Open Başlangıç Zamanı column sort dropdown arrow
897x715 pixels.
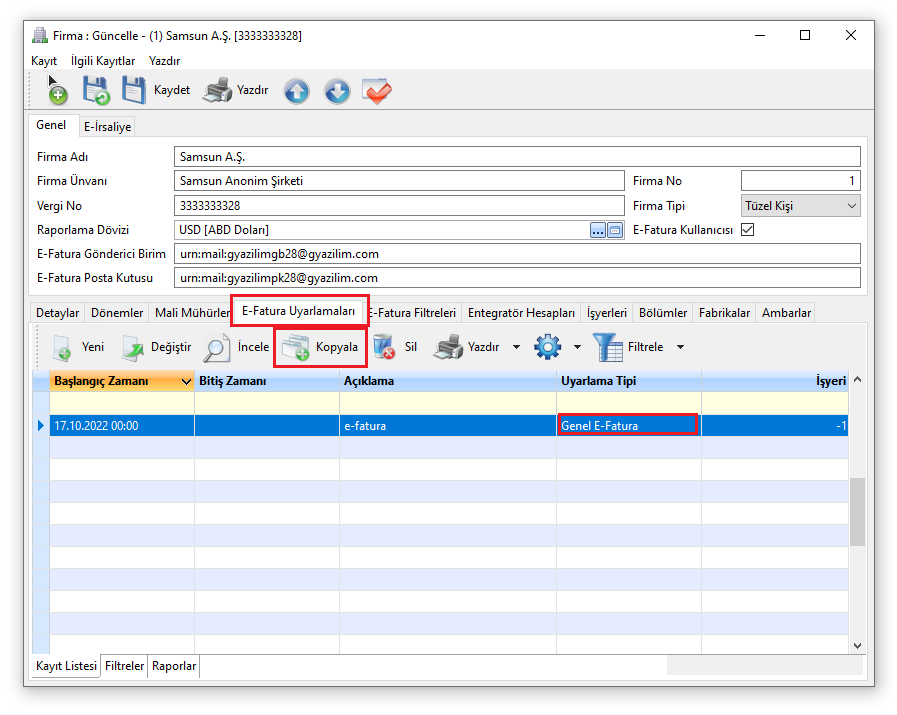pyautogui.click(x=186, y=382)
